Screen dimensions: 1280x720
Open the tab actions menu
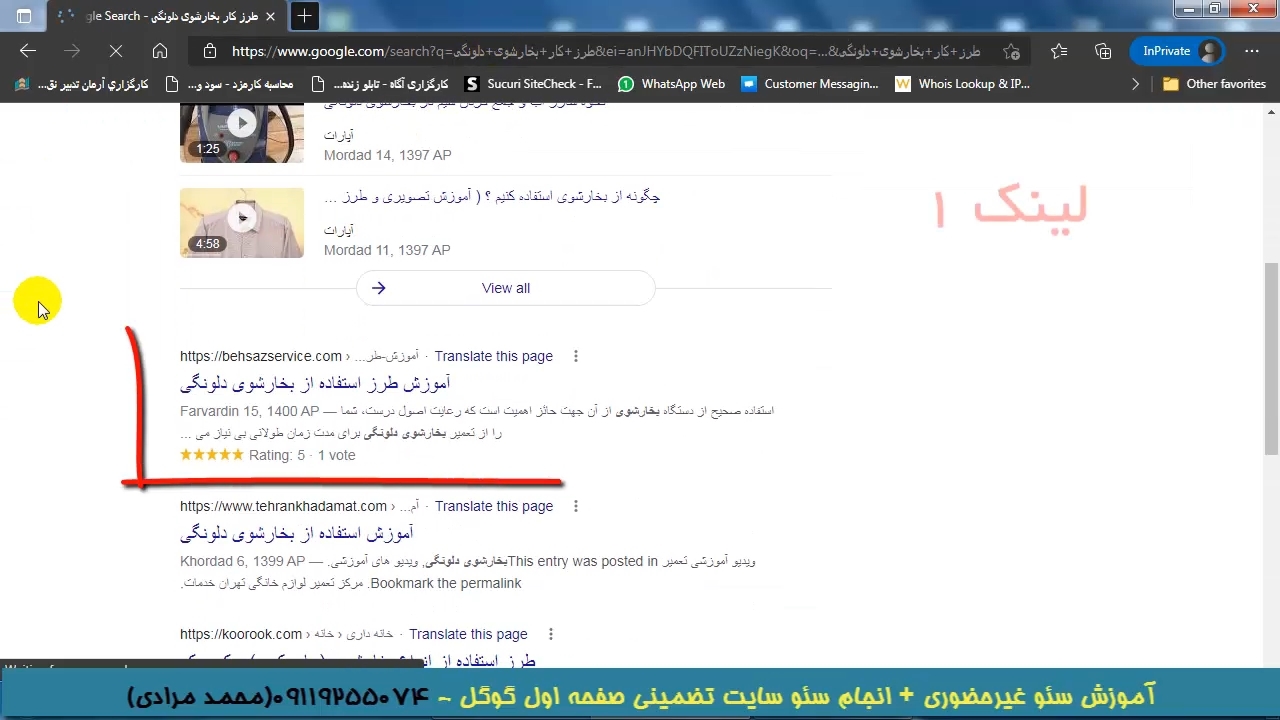[x=24, y=16]
